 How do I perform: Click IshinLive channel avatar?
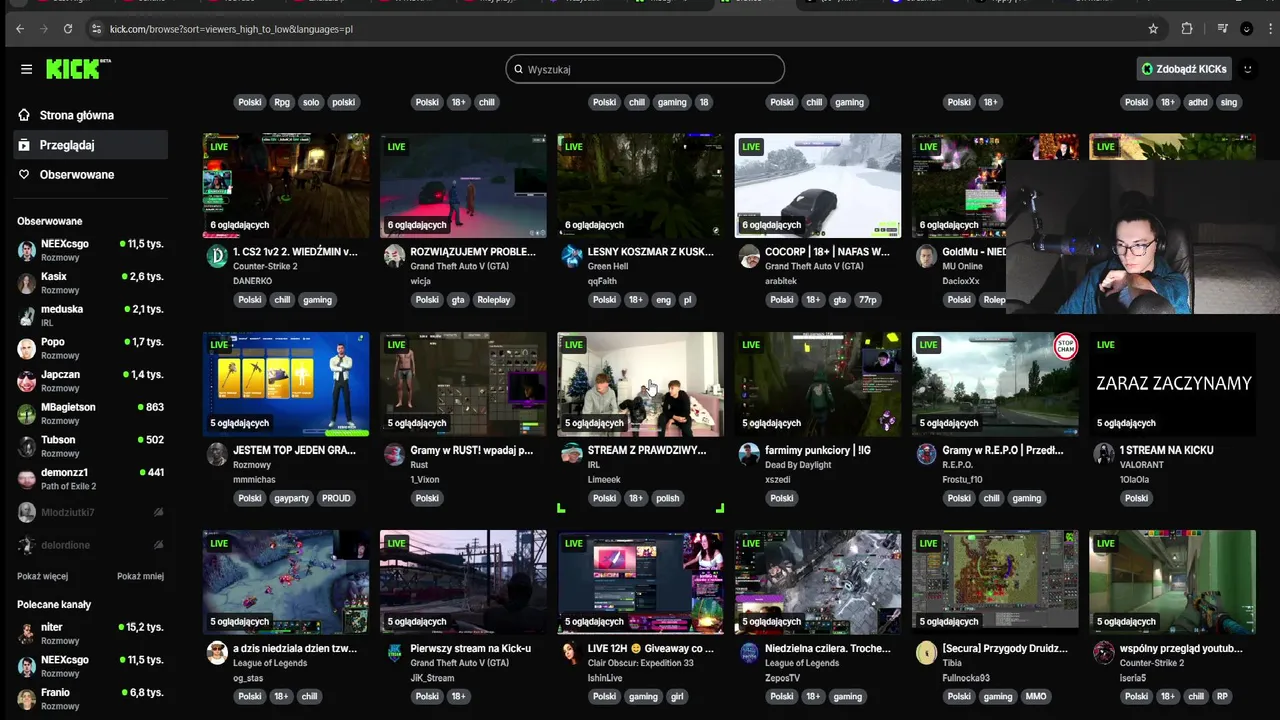click(571, 653)
